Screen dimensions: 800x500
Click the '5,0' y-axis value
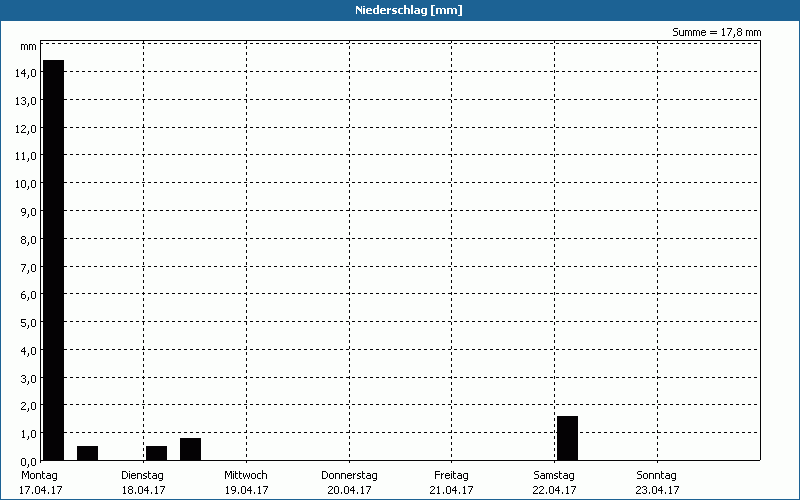28,323
